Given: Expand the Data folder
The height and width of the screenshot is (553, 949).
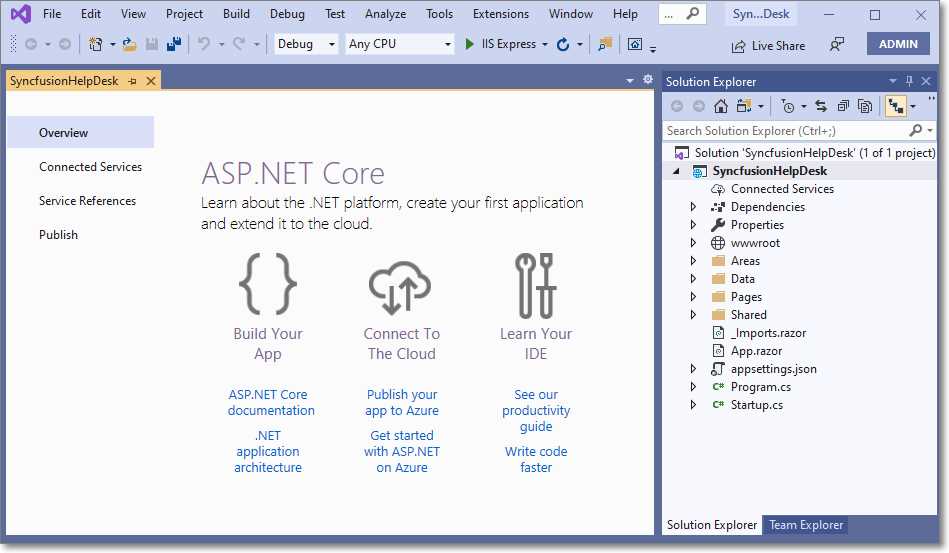Looking at the screenshot, I should 694,279.
